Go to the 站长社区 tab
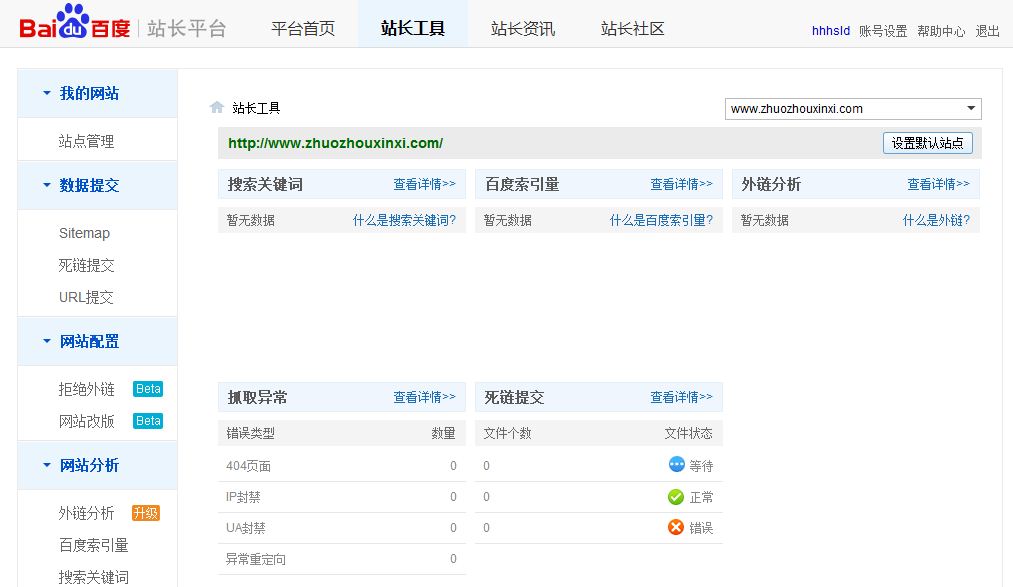Image resolution: width=1013 pixels, height=587 pixels. pyautogui.click(x=633, y=29)
